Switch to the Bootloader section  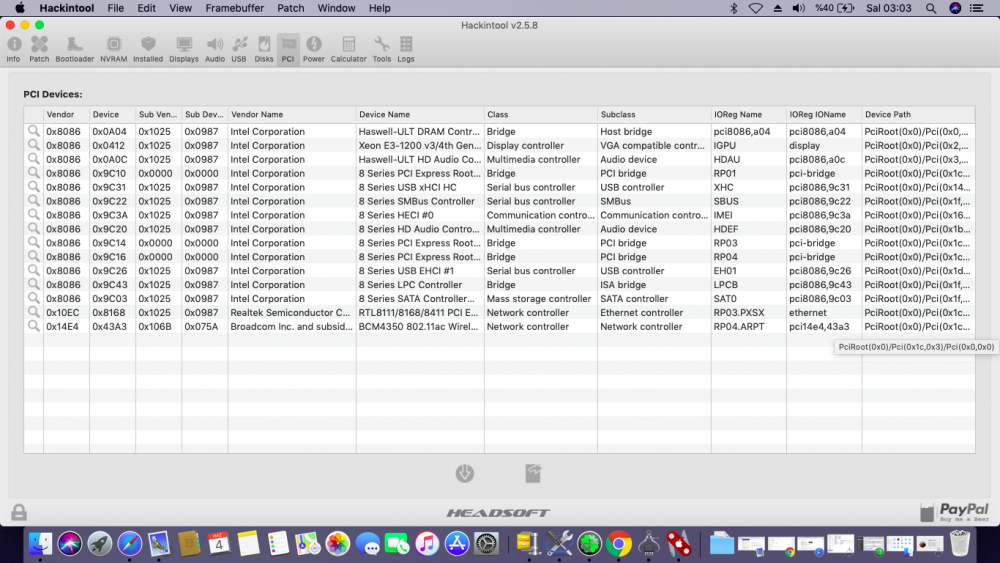pos(74,48)
